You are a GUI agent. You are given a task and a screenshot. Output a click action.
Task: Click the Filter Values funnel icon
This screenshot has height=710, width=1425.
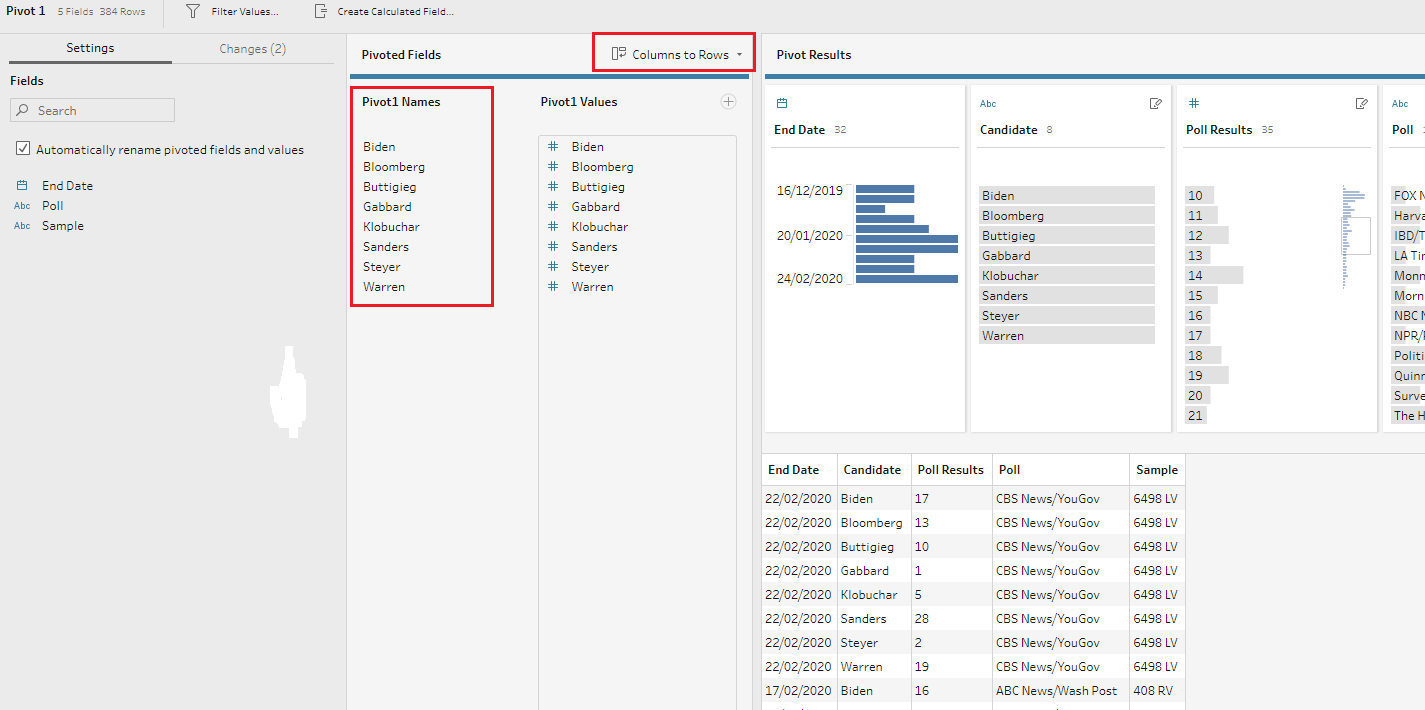point(193,11)
